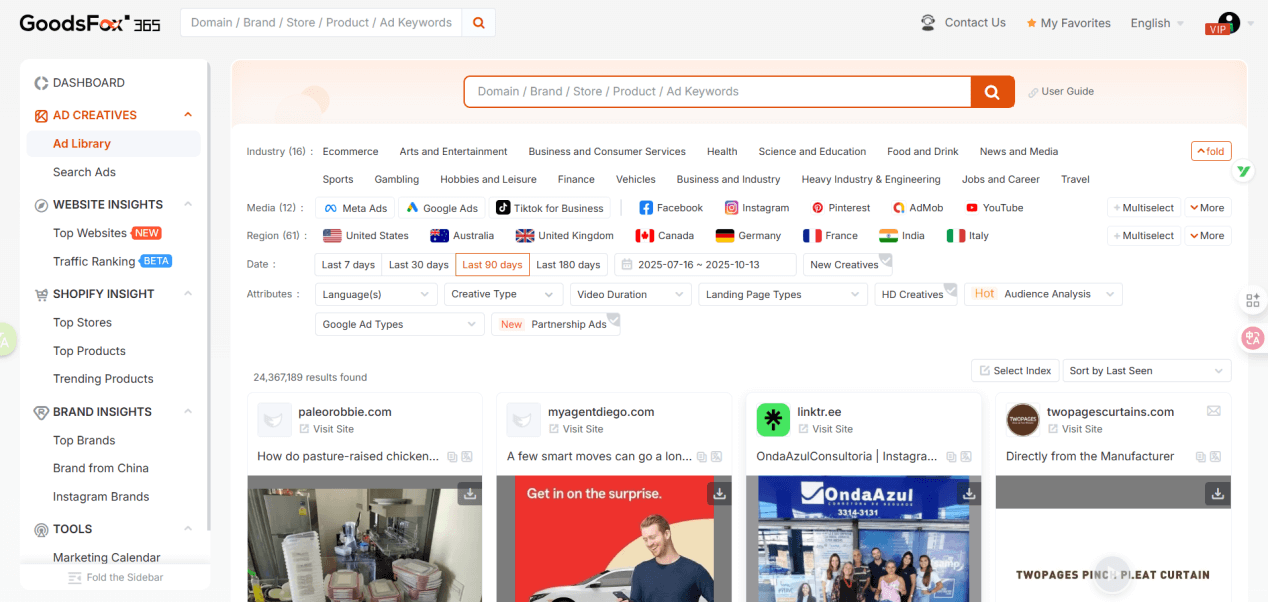
Task: Click the linktr.ee brand logo
Action: click(773, 420)
